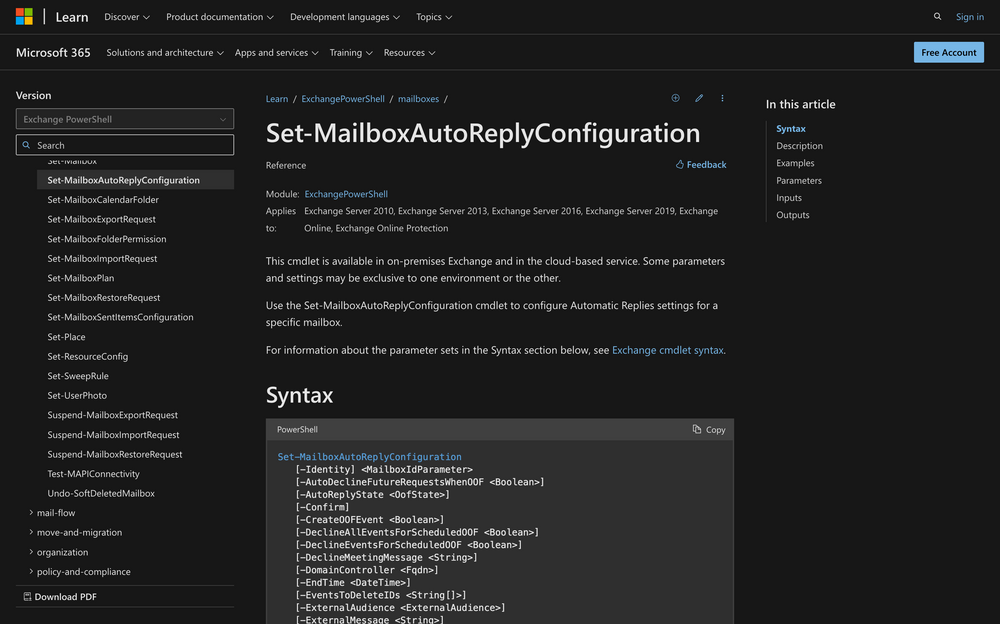Viewport: 1000px width, 624px height.
Task: Copy the PowerShell syntax block
Action: point(708,429)
